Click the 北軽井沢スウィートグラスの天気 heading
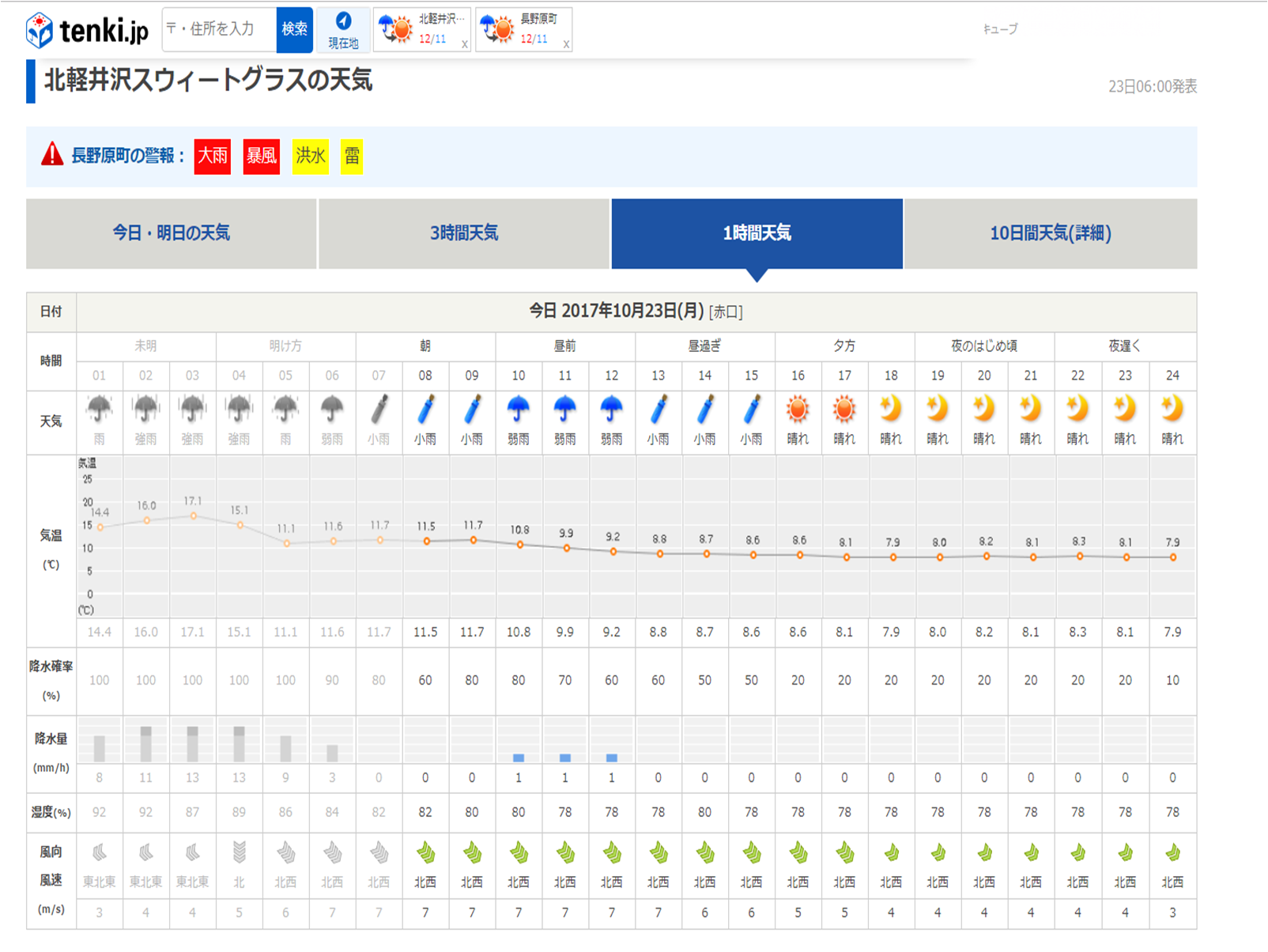The image size is (1268, 952). click(208, 81)
